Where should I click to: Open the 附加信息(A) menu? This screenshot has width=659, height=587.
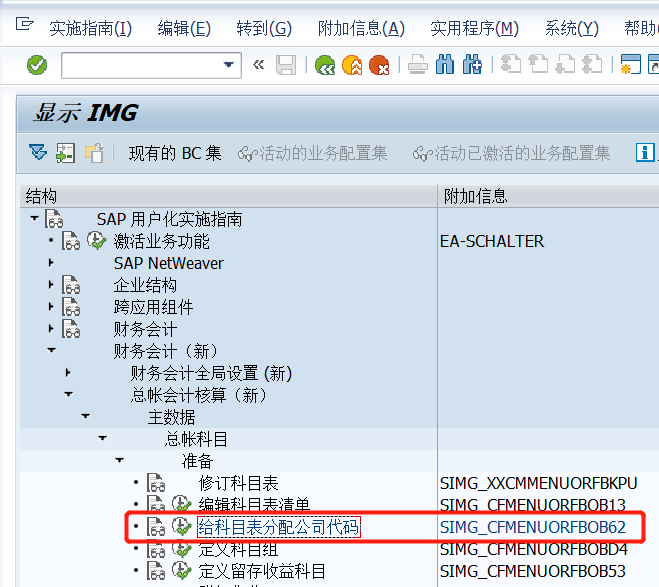pos(361,29)
